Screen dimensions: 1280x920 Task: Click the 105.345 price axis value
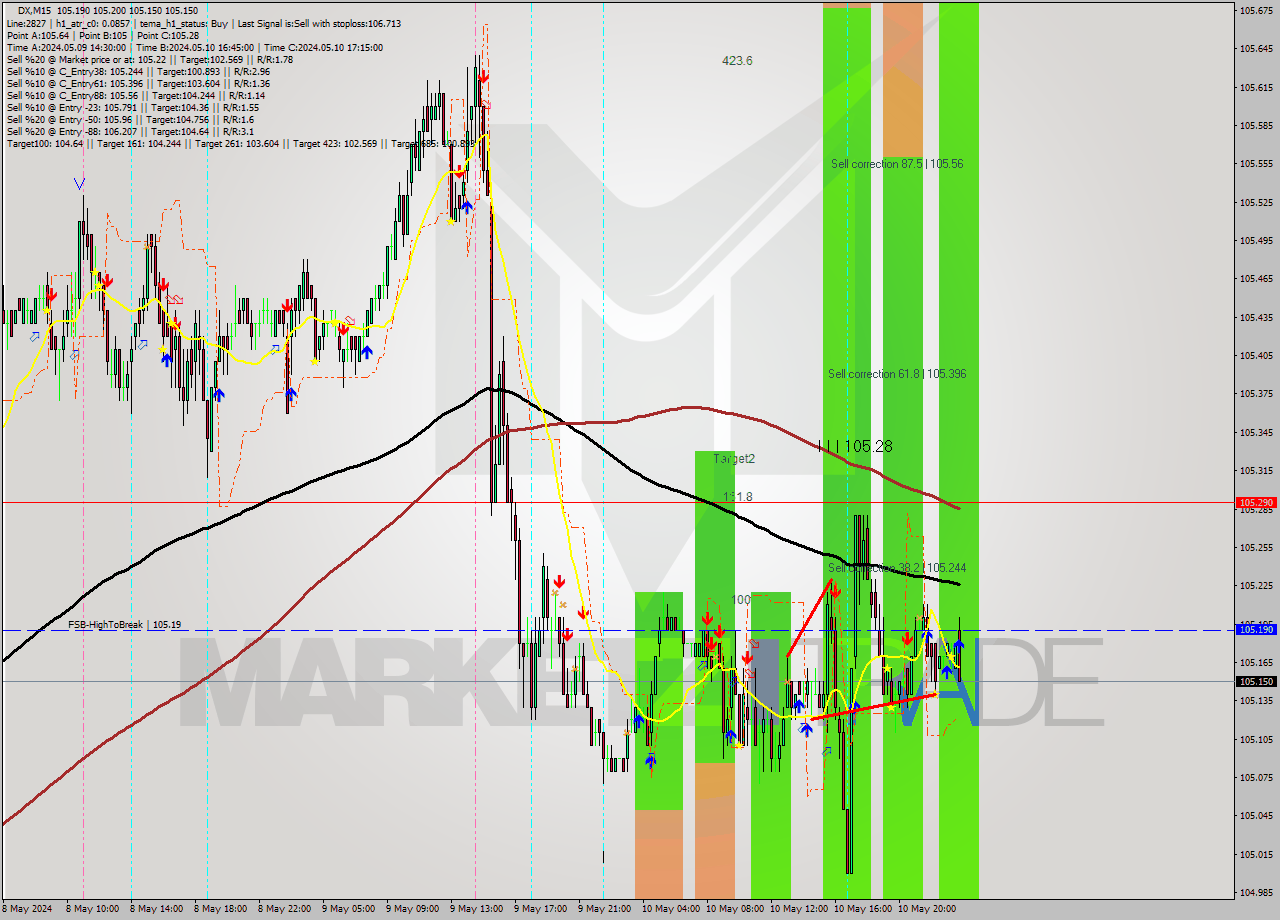click(x=1256, y=433)
